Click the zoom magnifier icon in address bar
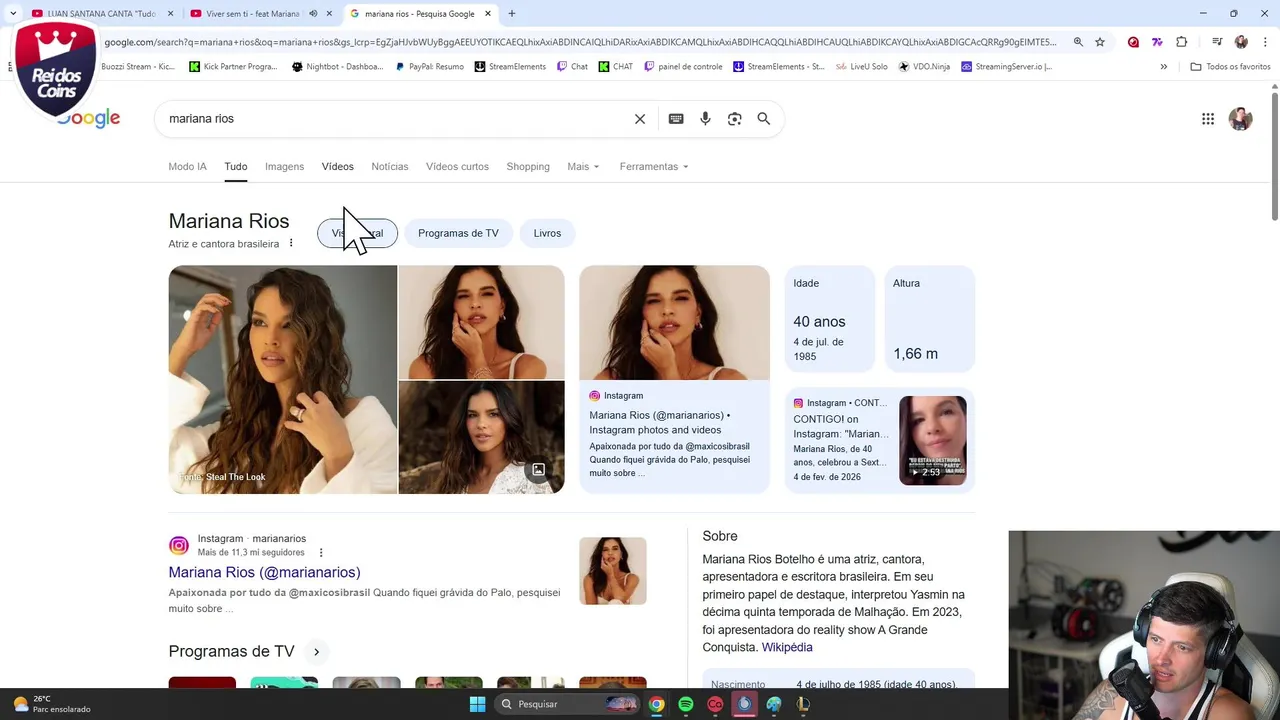The height and width of the screenshot is (720, 1280). tap(1078, 42)
